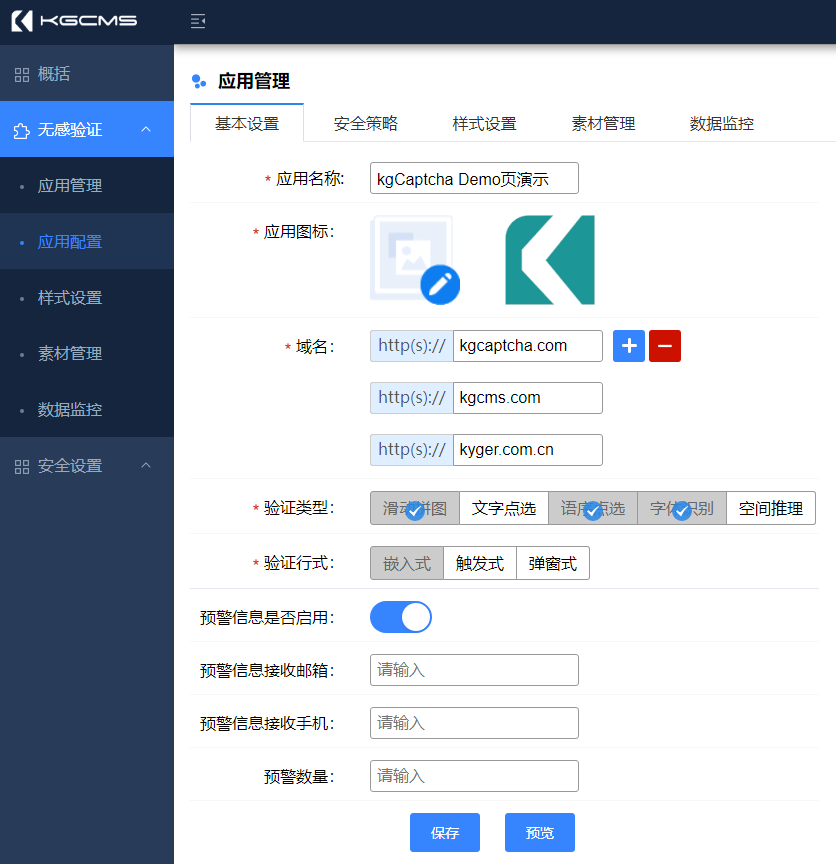Toggle the 空间推理 verification type

click(771, 508)
